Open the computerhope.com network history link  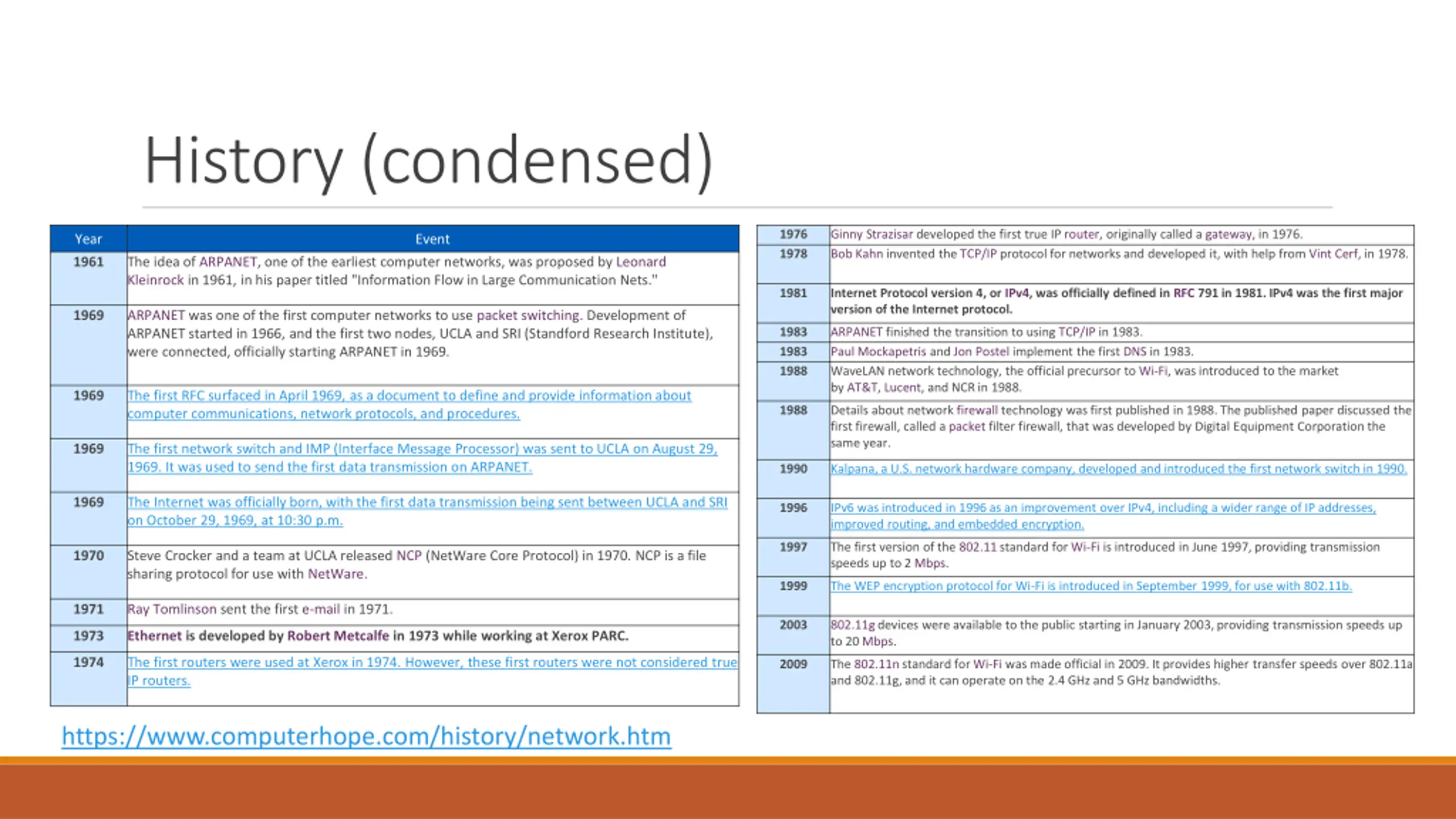(366, 736)
